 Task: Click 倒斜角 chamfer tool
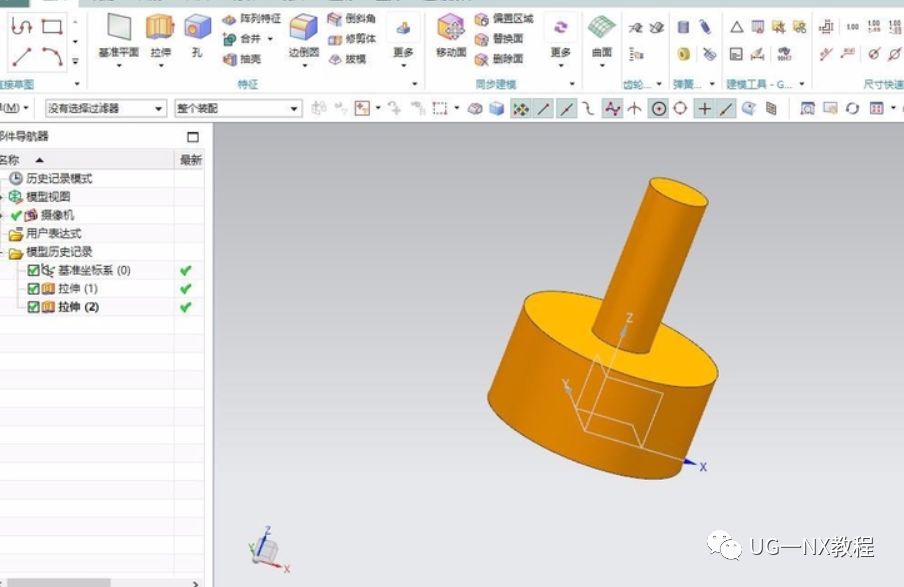352,19
